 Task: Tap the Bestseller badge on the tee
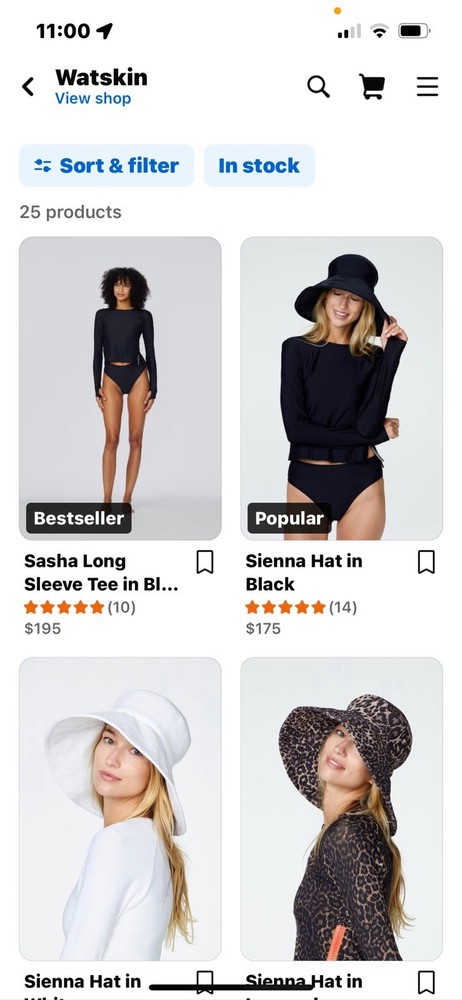pyautogui.click(x=78, y=518)
